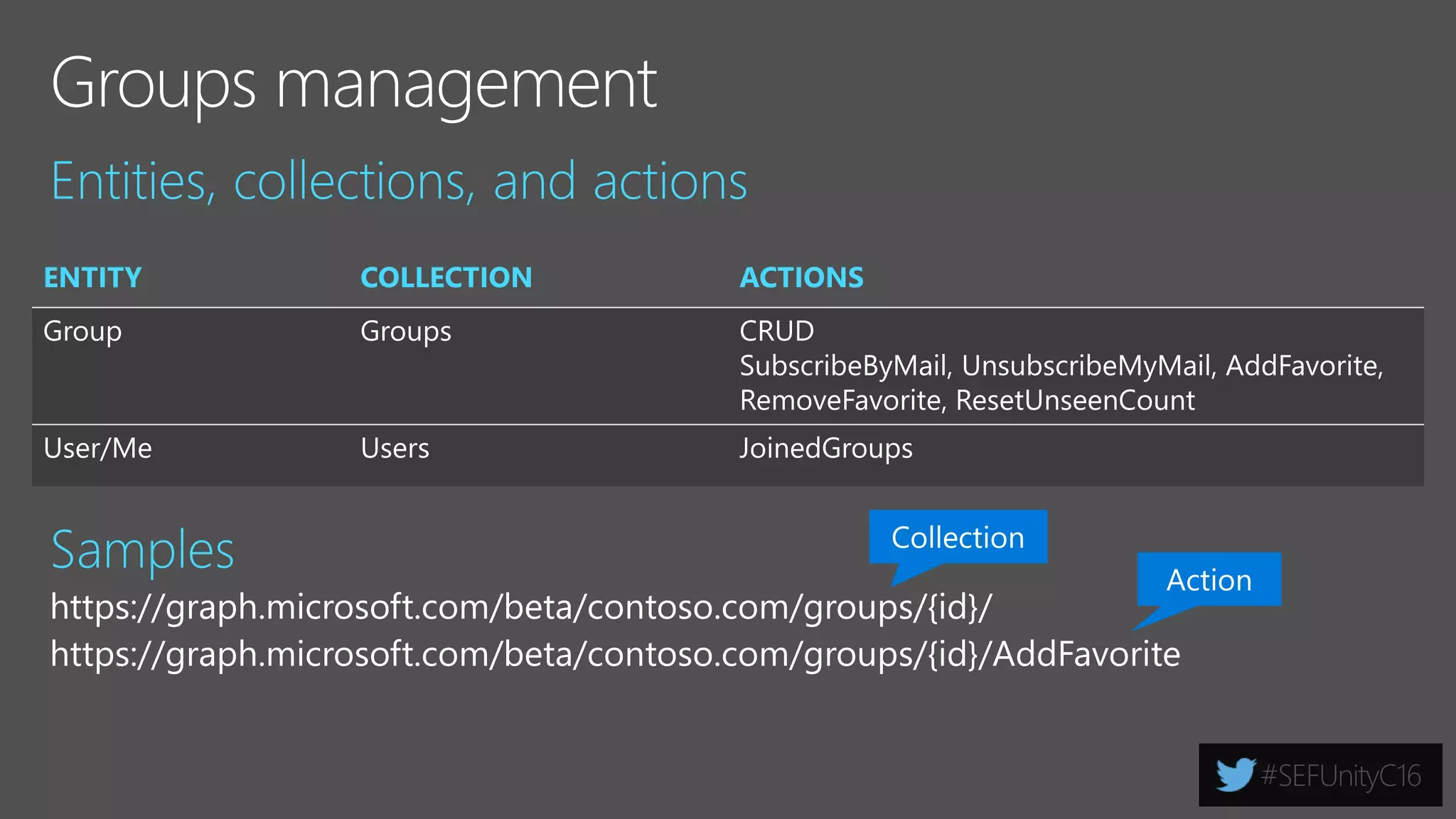Click the sample URL ending in groups/{id}/
Image resolution: width=1456 pixels, height=819 pixels.
tap(521, 608)
